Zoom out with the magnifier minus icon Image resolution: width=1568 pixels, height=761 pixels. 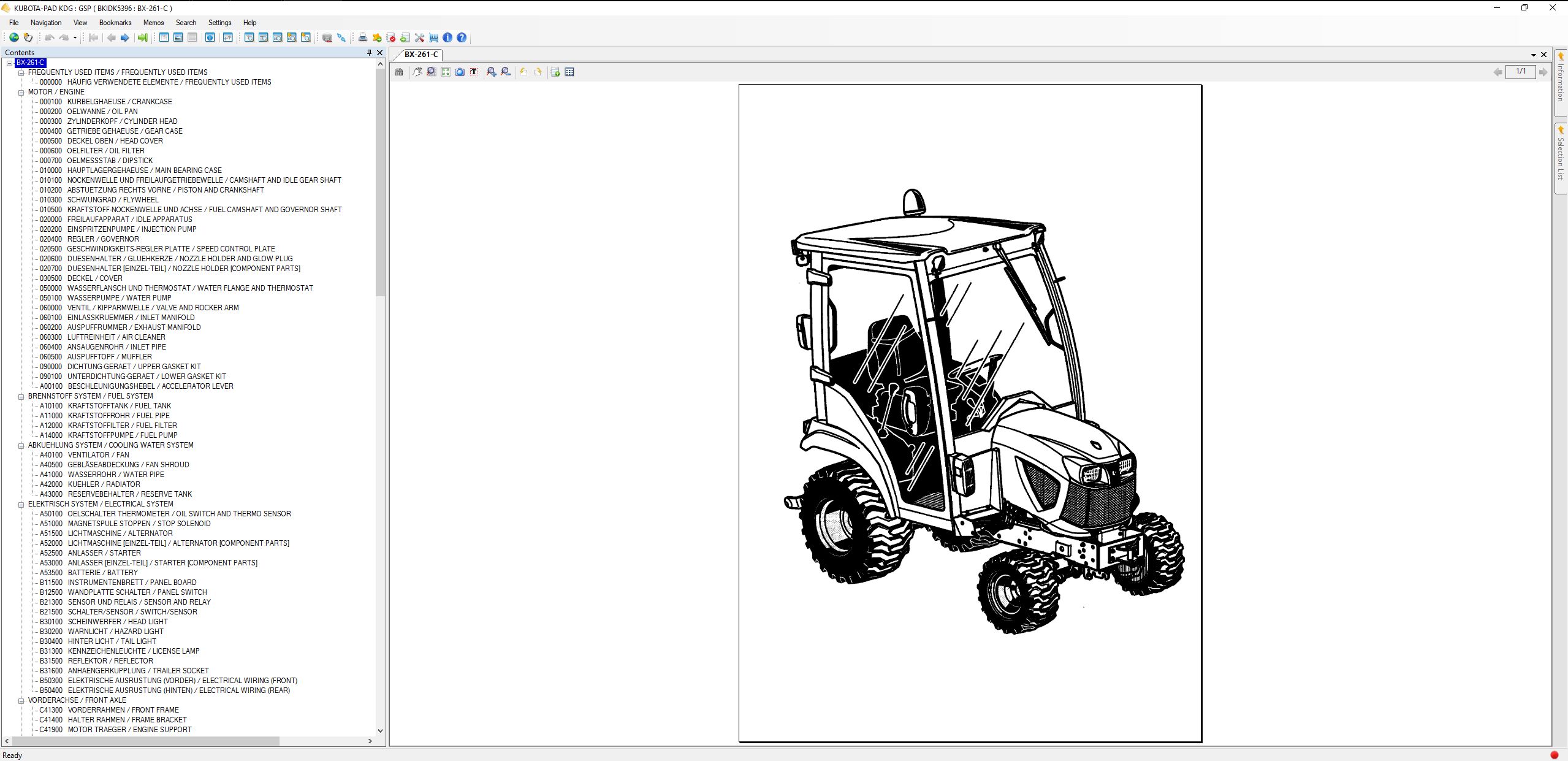[506, 72]
